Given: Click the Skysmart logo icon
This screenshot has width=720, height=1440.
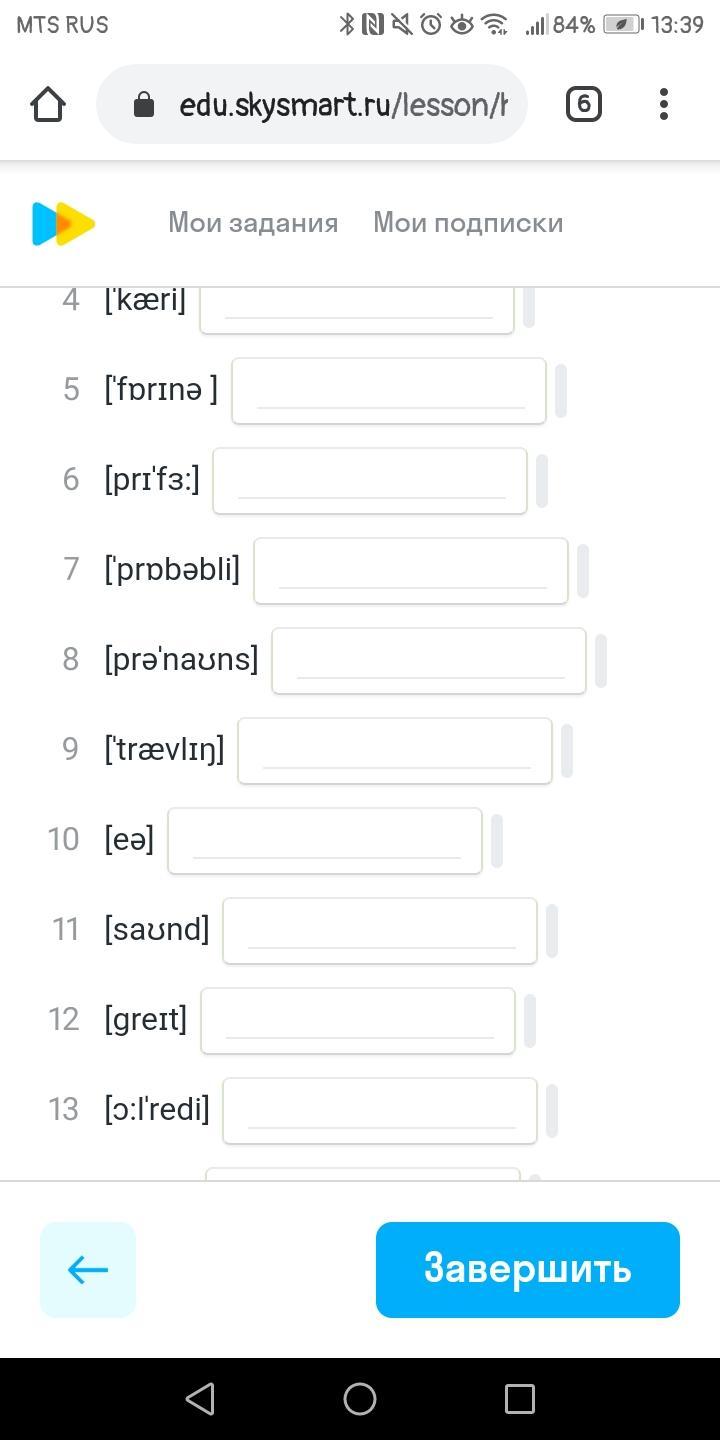Looking at the screenshot, I should [x=63, y=223].
